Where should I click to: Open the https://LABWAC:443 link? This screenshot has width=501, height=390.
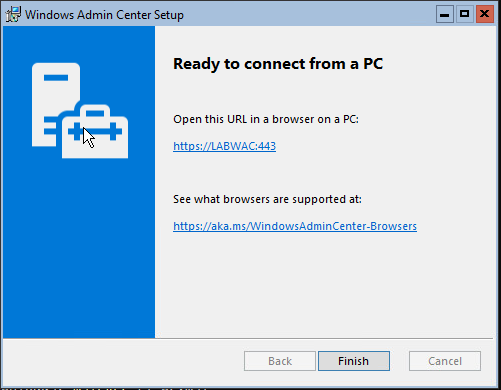(224, 146)
